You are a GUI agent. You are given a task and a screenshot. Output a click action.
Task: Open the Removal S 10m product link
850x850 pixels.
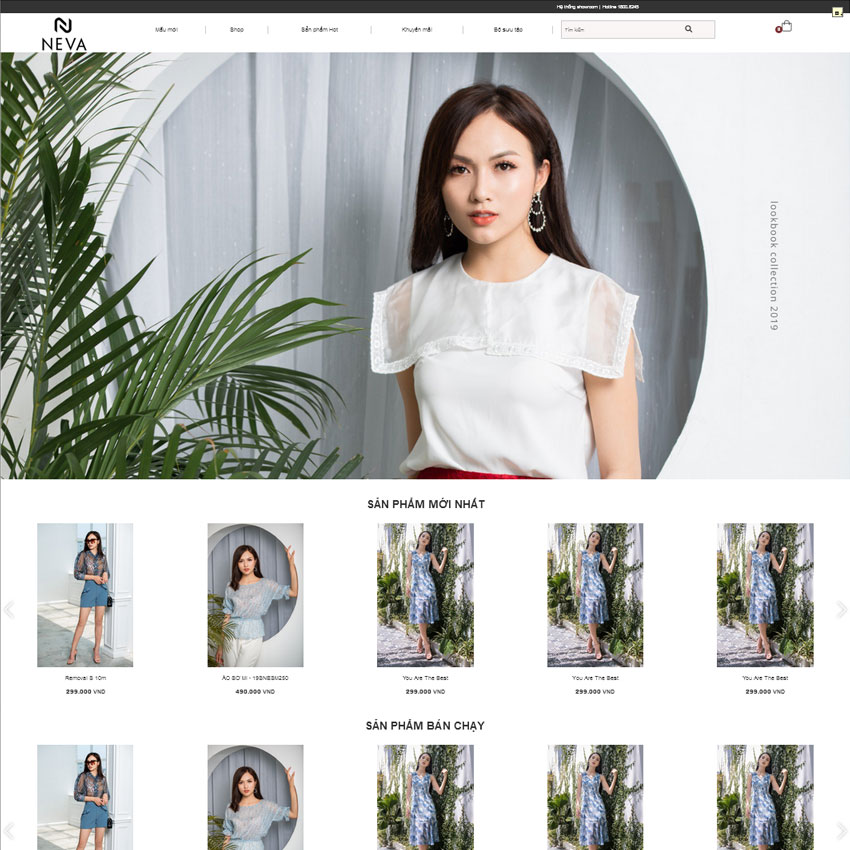[85, 678]
